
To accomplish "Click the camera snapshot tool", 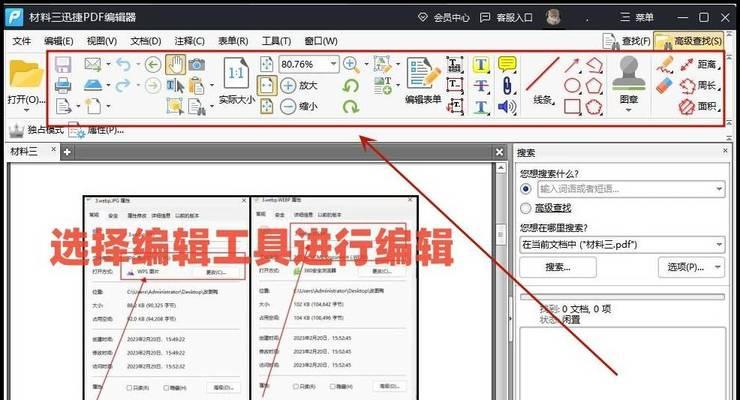I will [196, 64].
